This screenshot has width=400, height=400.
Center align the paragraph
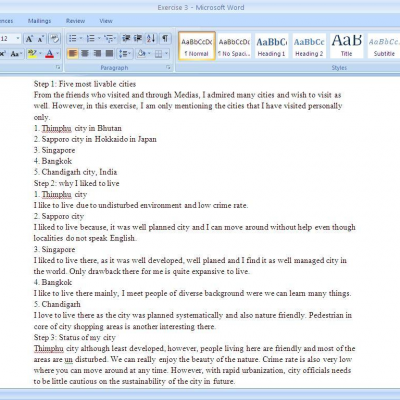[85, 53]
